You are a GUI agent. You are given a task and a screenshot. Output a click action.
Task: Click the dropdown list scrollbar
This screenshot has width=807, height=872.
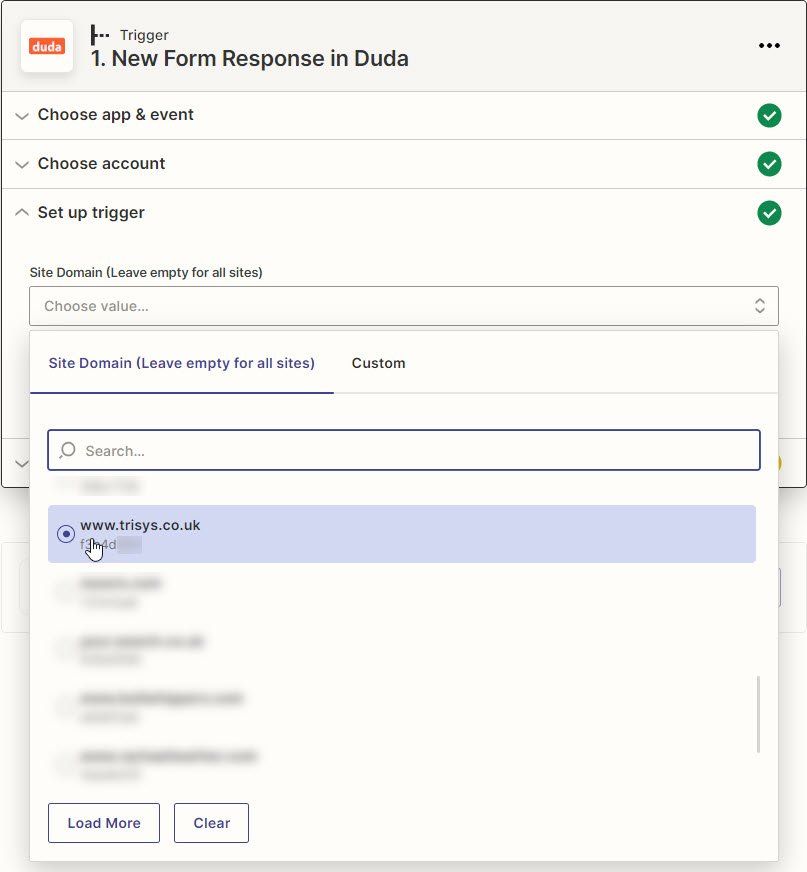758,714
